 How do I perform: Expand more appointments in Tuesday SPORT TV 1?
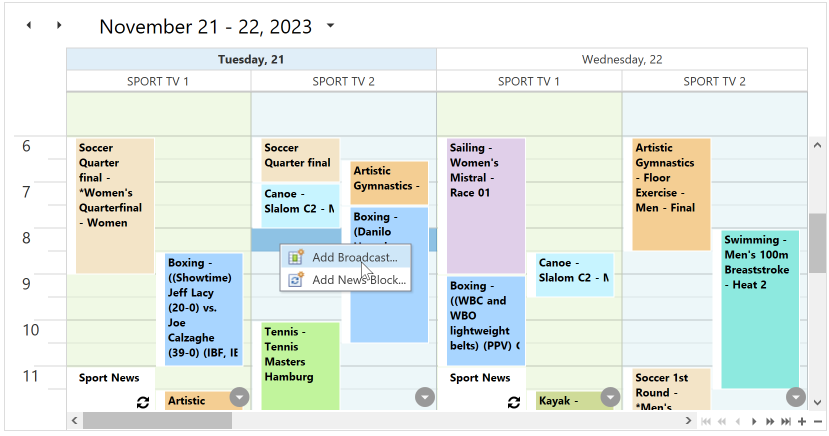pos(240,397)
